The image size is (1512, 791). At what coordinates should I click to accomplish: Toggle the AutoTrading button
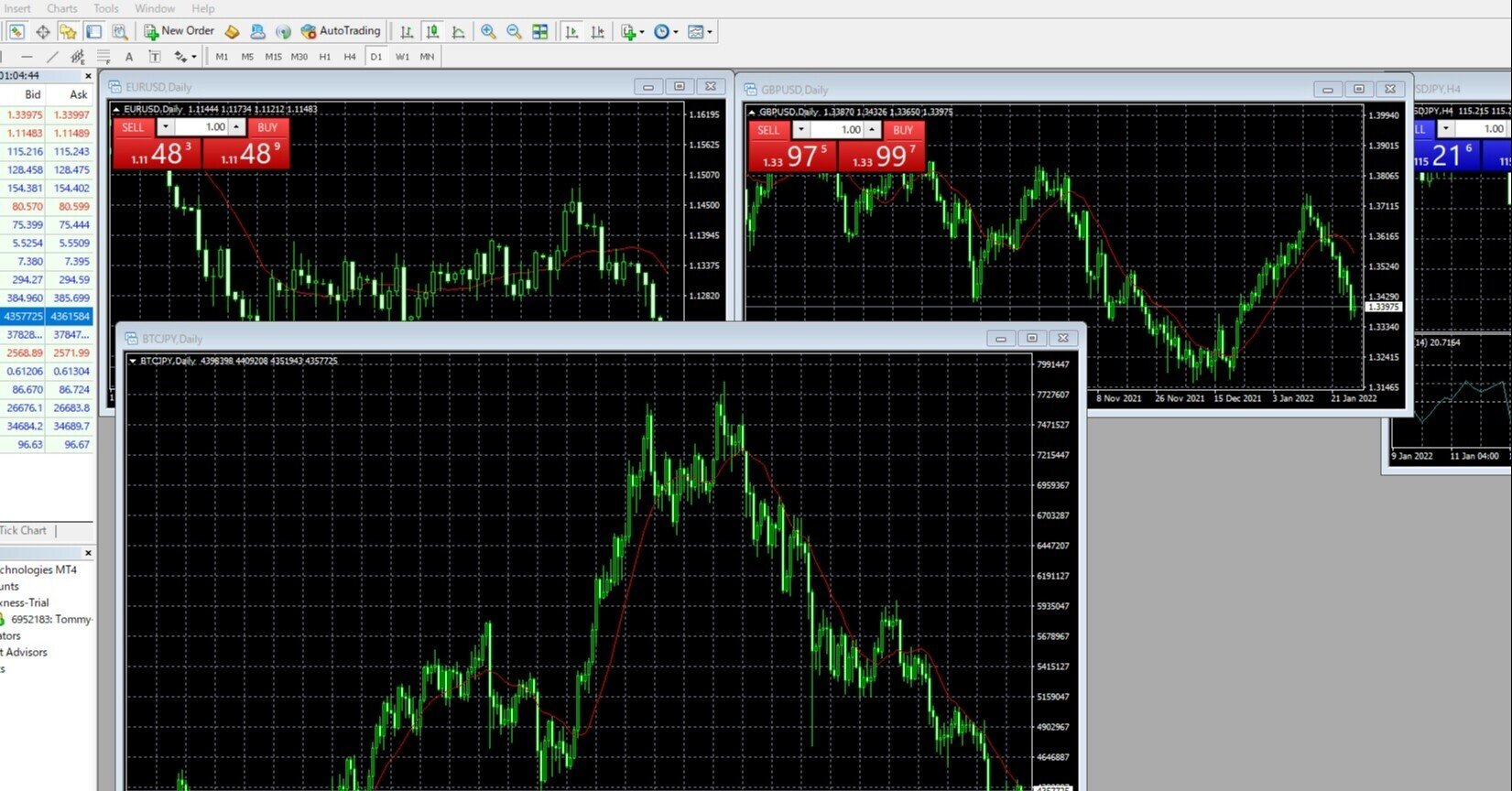click(x=340, y=31)
